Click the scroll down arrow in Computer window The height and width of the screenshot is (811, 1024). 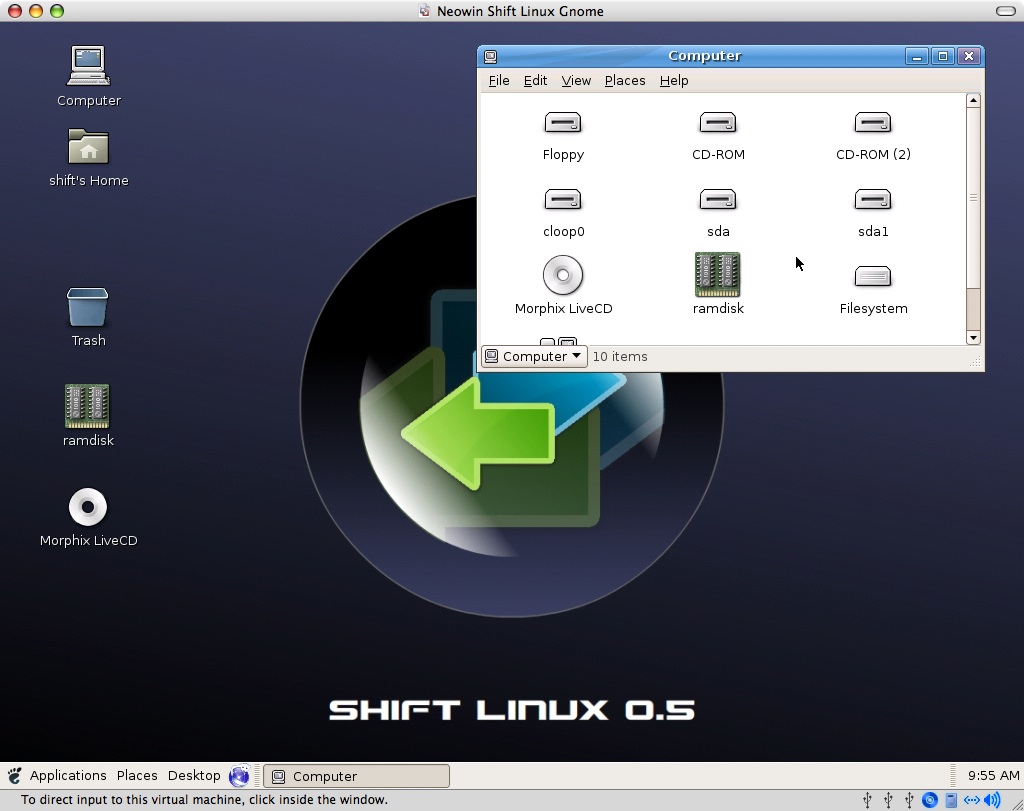(x=973, y=338)
